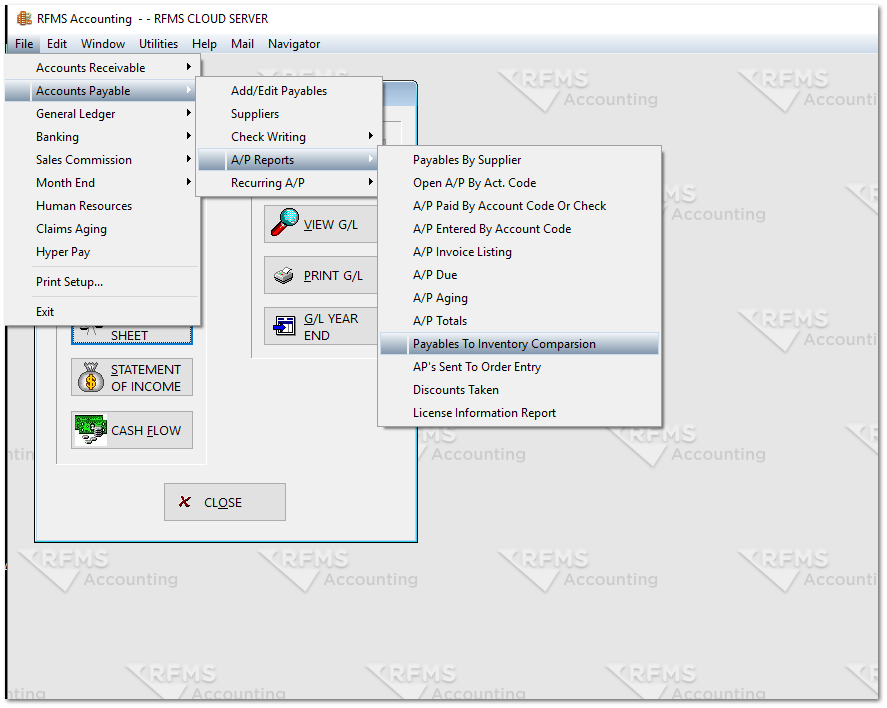
Task: Expand the Banking submenu
Action: [x=102, y=137]
